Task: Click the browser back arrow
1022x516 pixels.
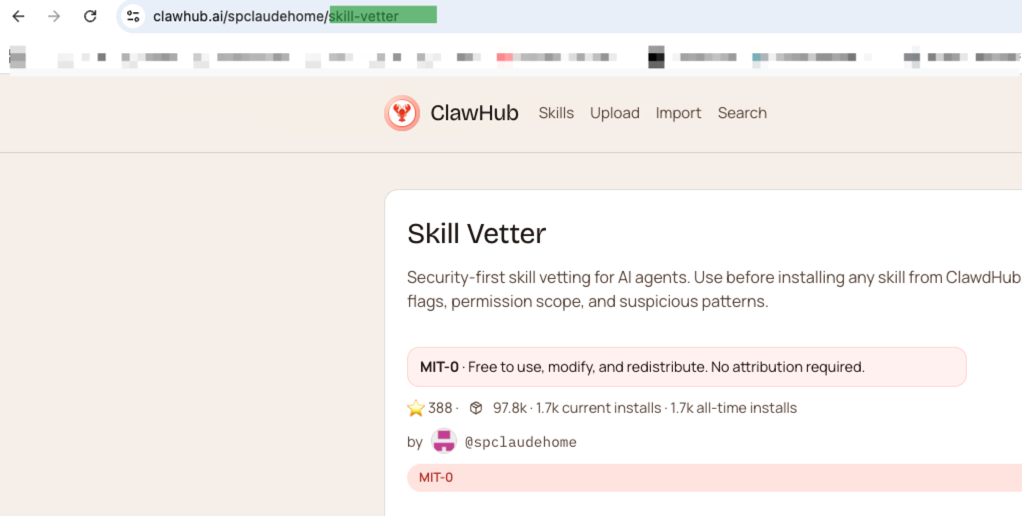Action: 18,16
